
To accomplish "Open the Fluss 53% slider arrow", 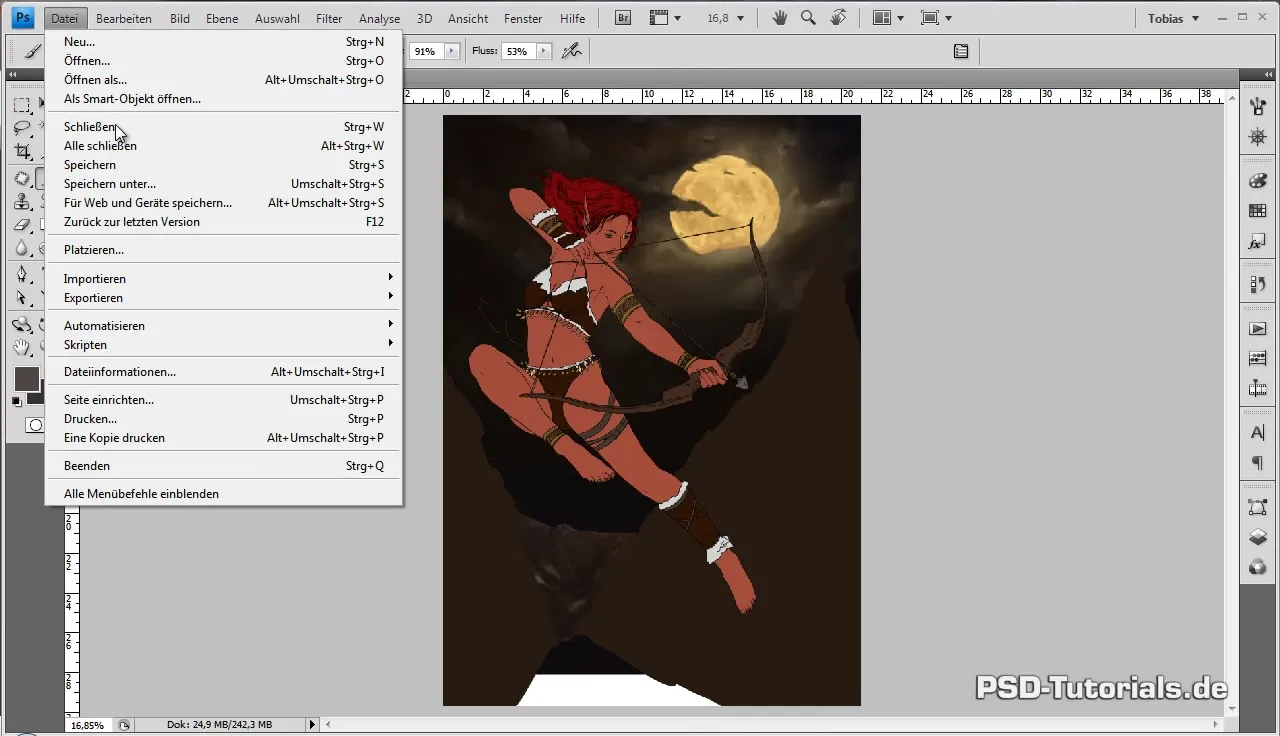I will (x=543, y=51).
